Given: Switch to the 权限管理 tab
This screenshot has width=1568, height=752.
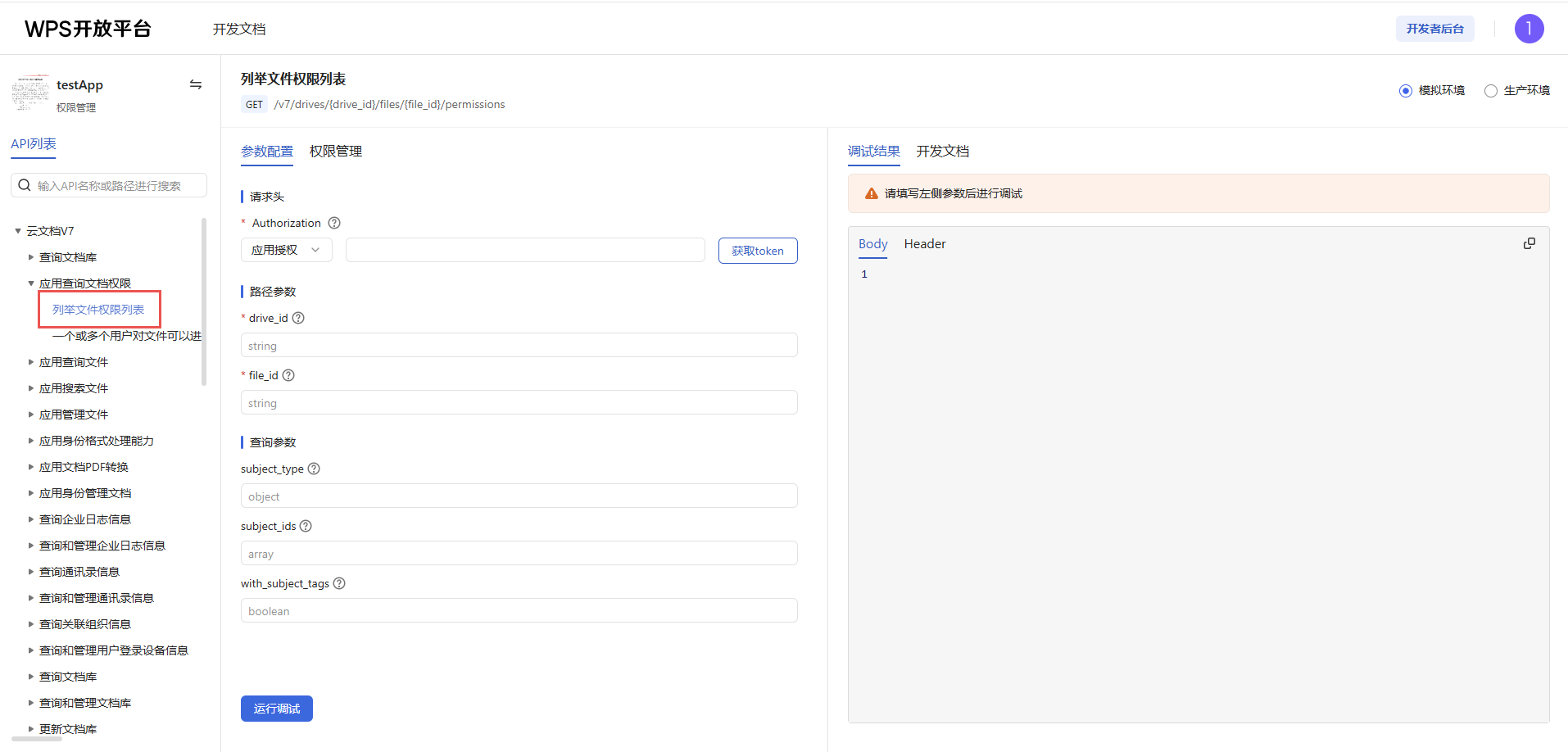Looking at the screenshot, I should click(x=335, y=152).
